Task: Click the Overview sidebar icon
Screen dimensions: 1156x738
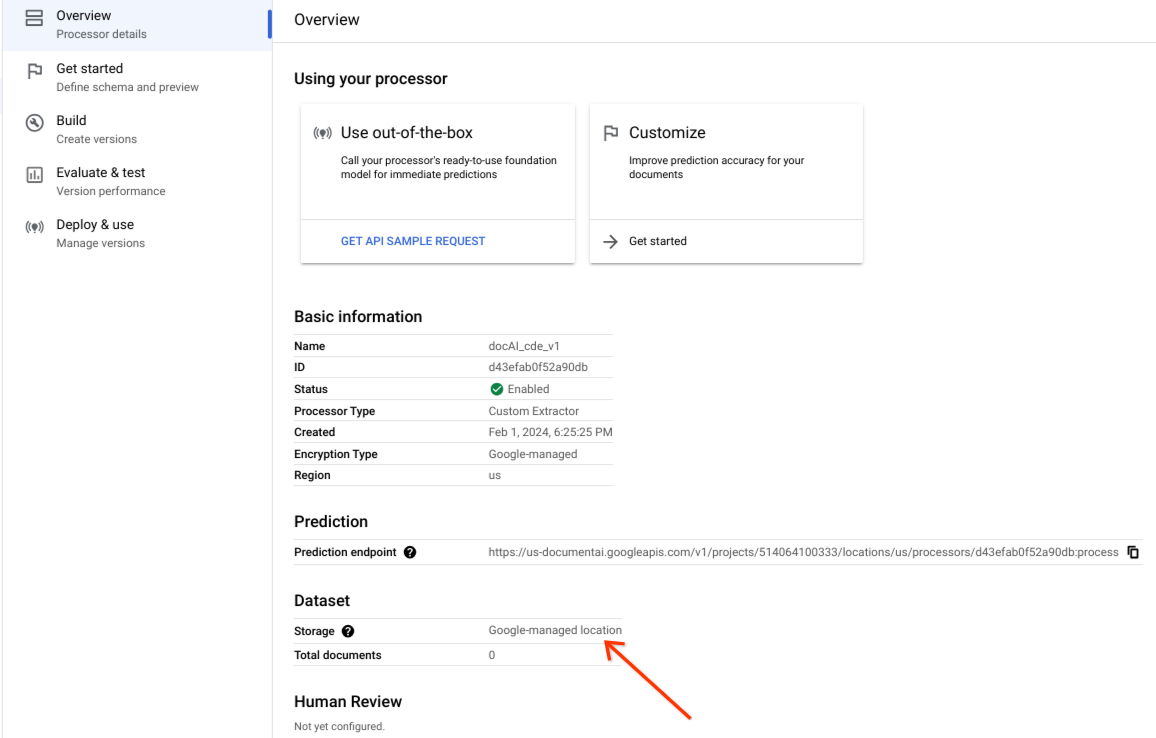Action: point(34,19)
